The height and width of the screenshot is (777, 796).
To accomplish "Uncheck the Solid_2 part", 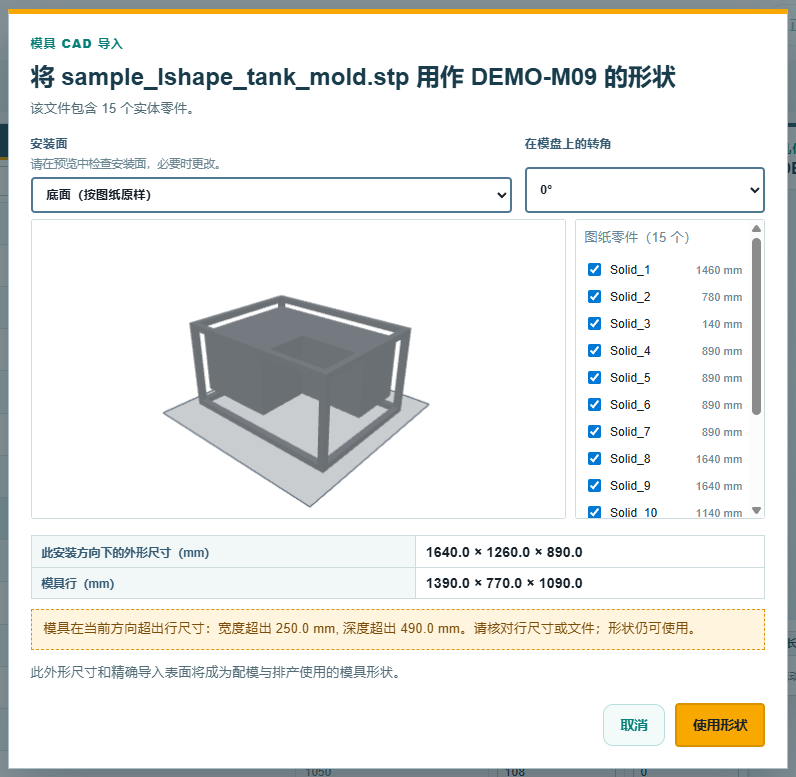I will click(x=594, y=296).
